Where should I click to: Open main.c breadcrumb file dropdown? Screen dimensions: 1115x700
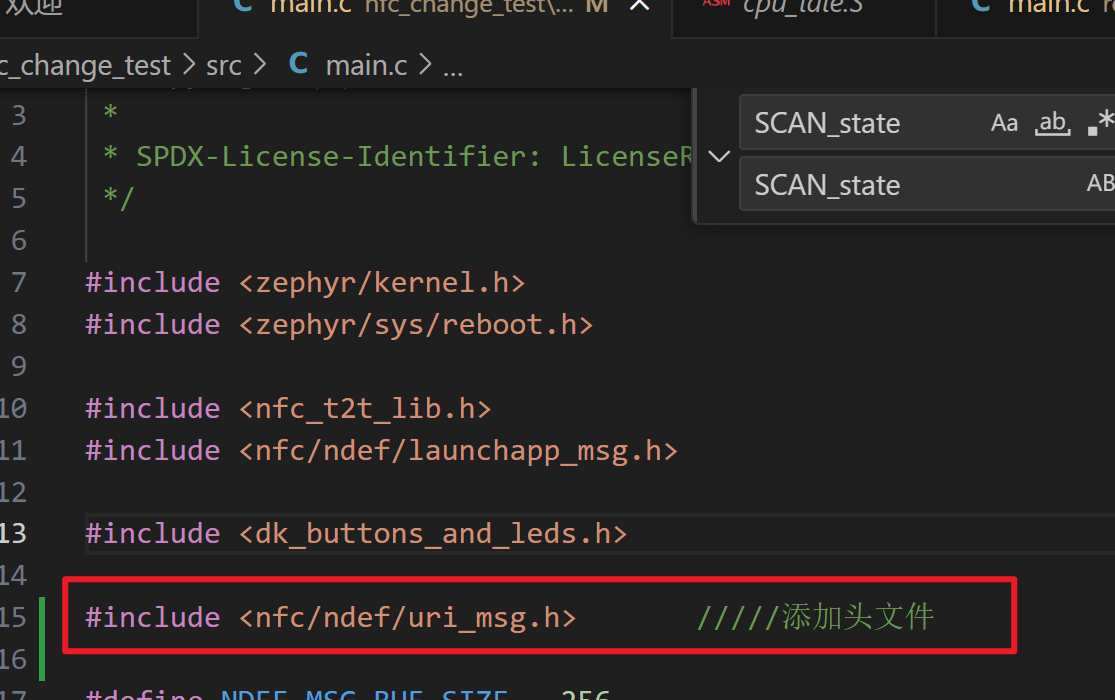[366, 66]
